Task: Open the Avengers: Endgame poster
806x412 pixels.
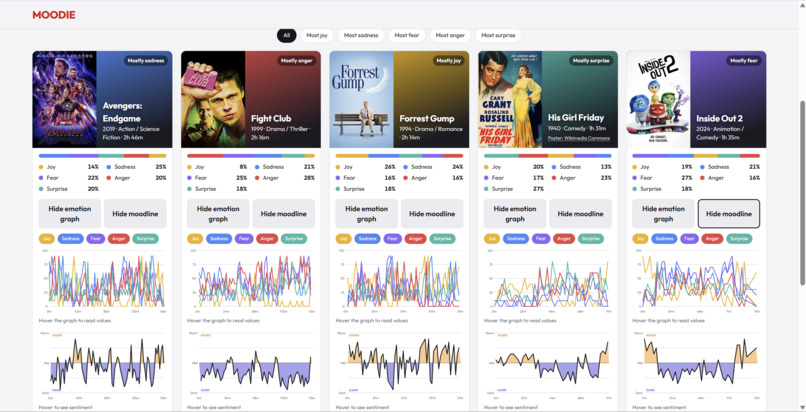Action: click(64, 99)
